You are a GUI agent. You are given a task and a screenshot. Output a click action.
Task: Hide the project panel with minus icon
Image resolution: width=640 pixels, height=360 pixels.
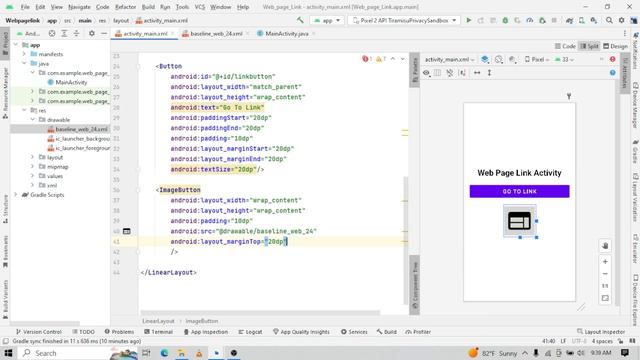pos(104,33)
